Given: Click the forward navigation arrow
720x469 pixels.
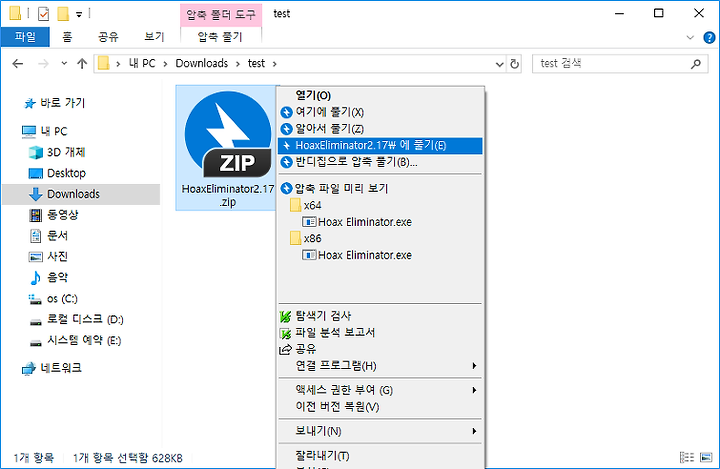Looking at the screenshot, I should click(43, 63).
